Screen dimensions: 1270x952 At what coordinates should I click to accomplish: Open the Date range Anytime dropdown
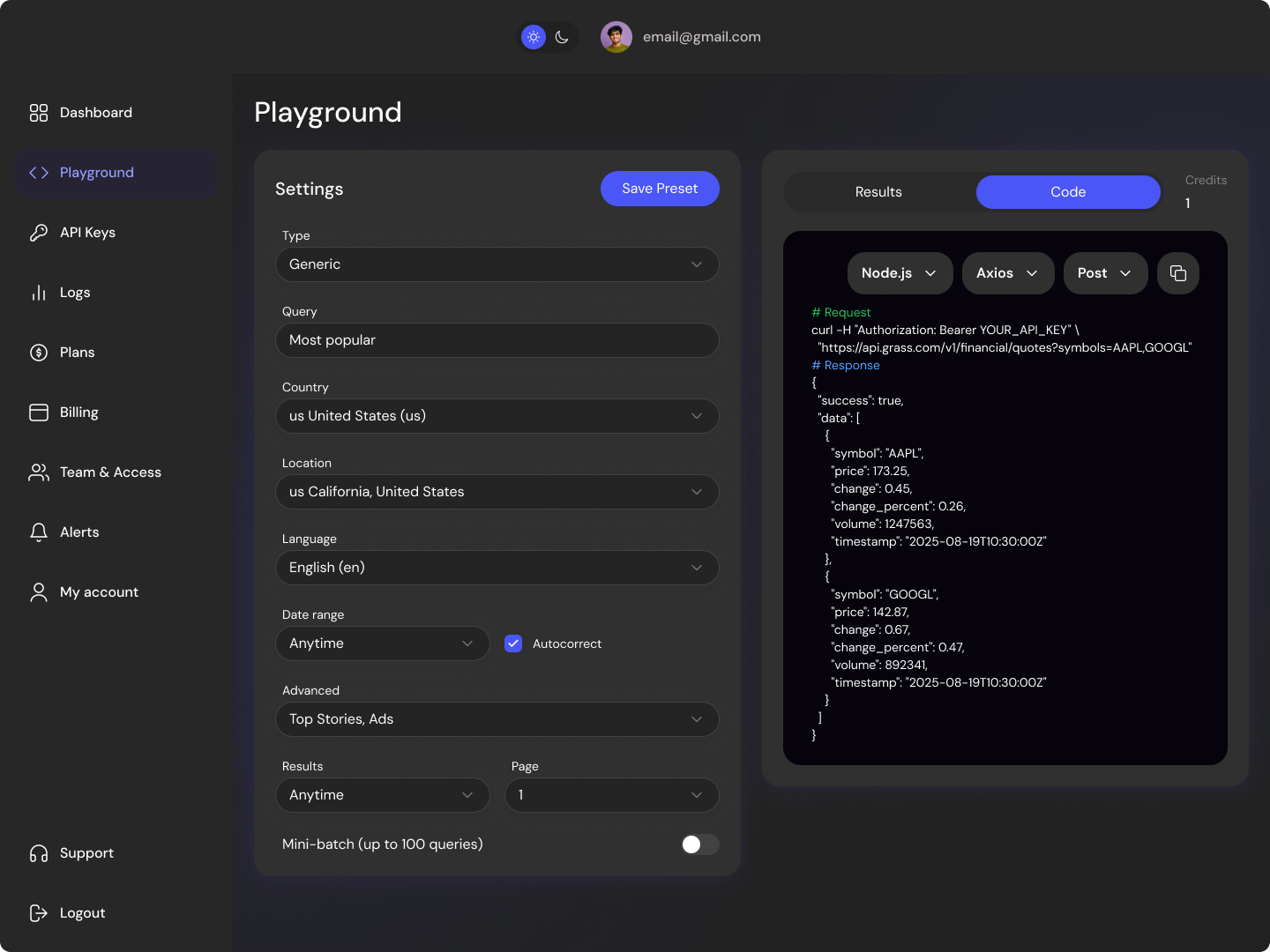(382, 643)
